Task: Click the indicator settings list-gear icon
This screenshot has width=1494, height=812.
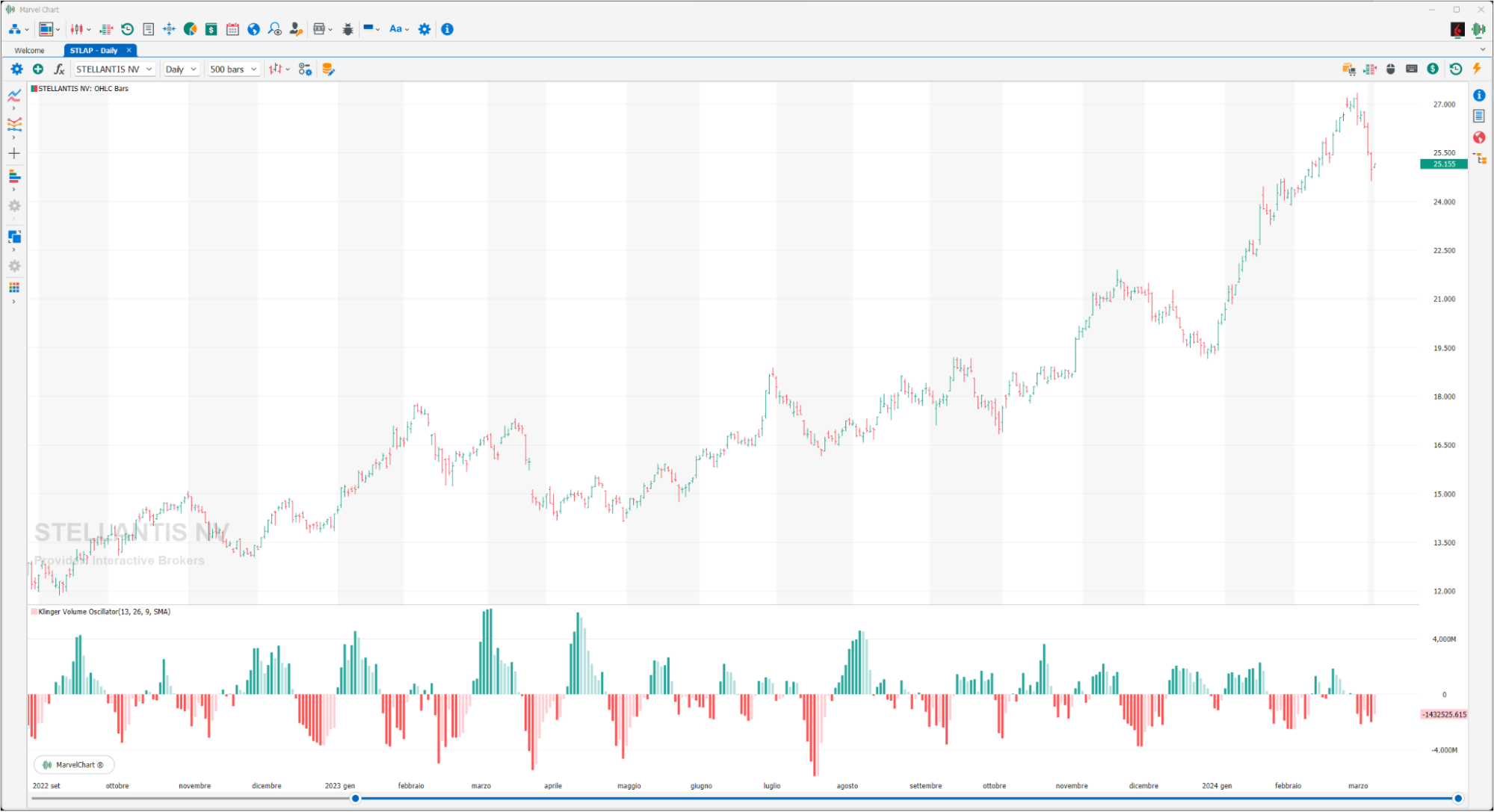Action: 305,69
